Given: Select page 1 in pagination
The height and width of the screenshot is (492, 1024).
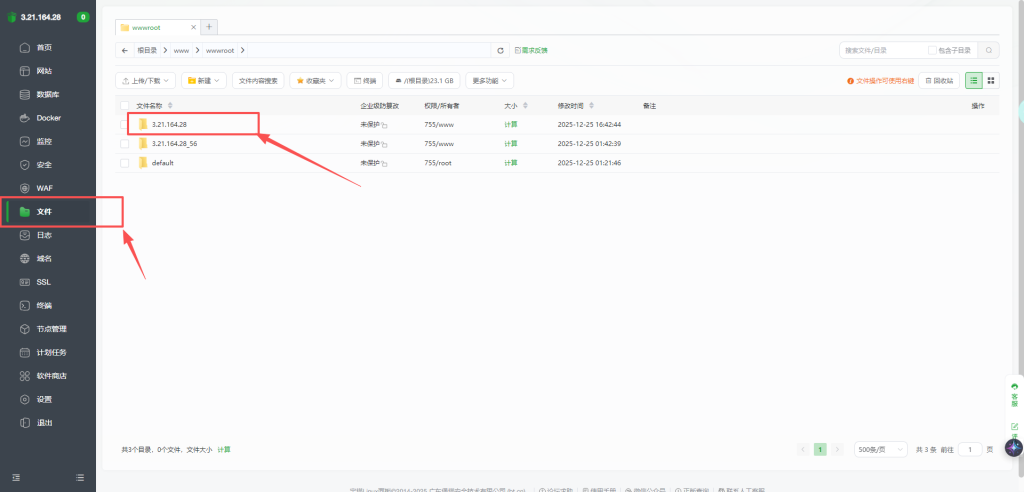Looking at the screenshot, I should (x=820, y=450).
